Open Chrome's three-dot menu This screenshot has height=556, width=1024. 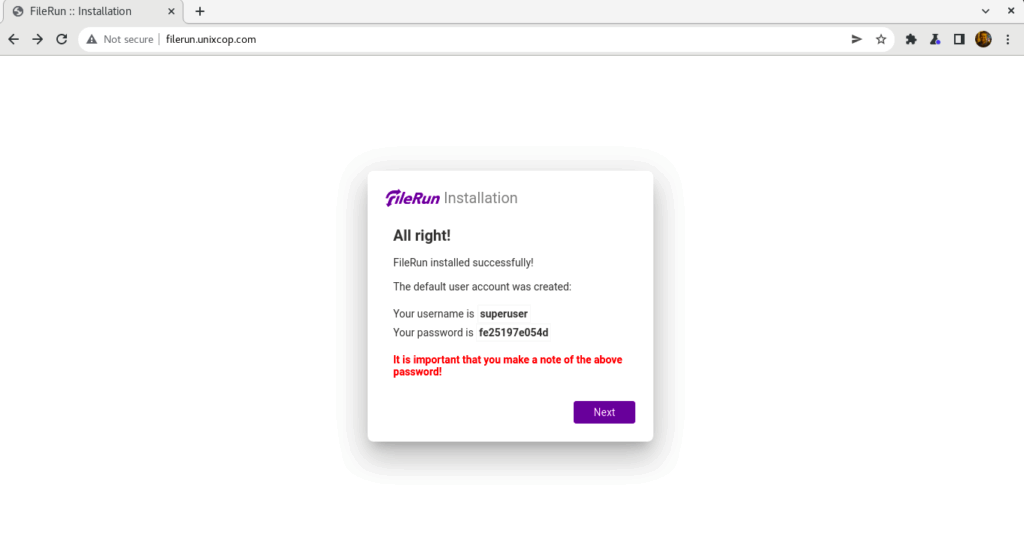(x=1008, y=39)
